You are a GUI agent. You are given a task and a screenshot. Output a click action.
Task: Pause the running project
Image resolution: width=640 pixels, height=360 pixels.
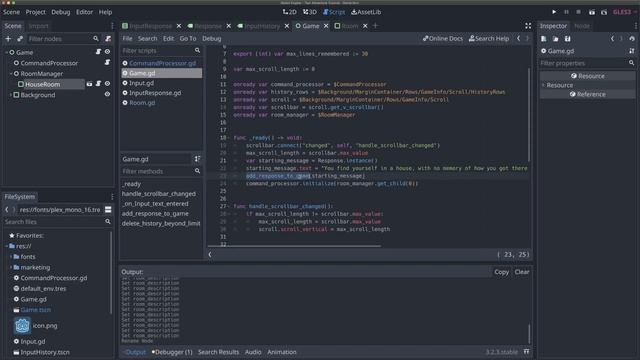(x=566, y=12)
